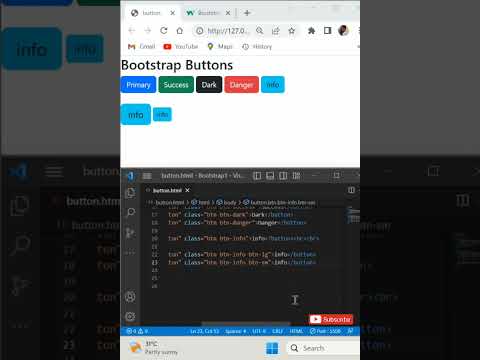Click the editor horizontal scrollbar
The height and width of the screenshot is (360, 480).
click(246, 324)
